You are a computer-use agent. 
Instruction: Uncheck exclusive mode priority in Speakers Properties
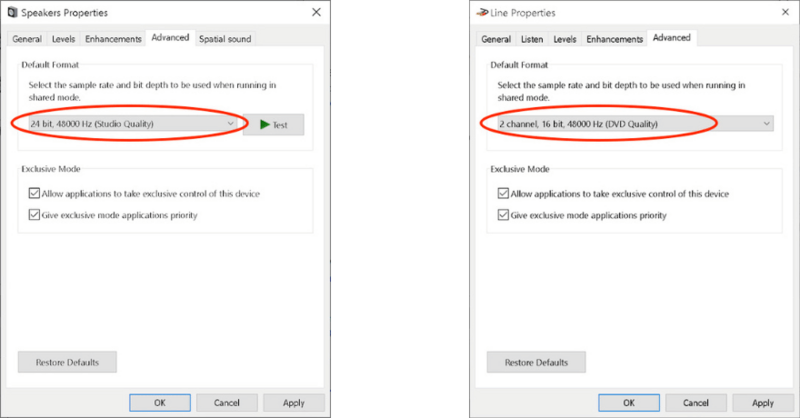pyautogui.click(x=33, y=215)
